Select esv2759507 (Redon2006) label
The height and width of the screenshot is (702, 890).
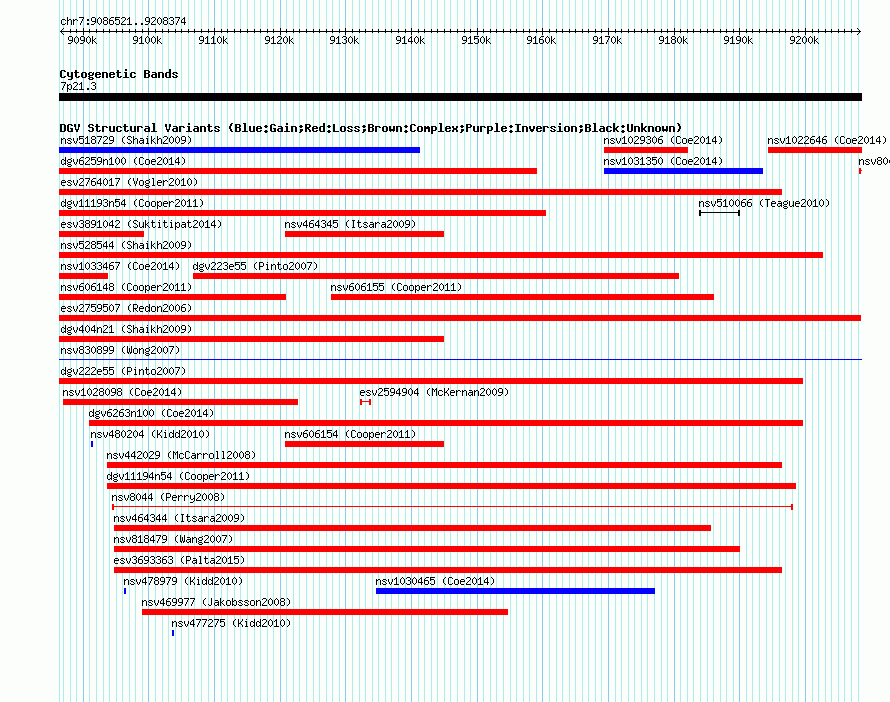click(x=126, y=308)
